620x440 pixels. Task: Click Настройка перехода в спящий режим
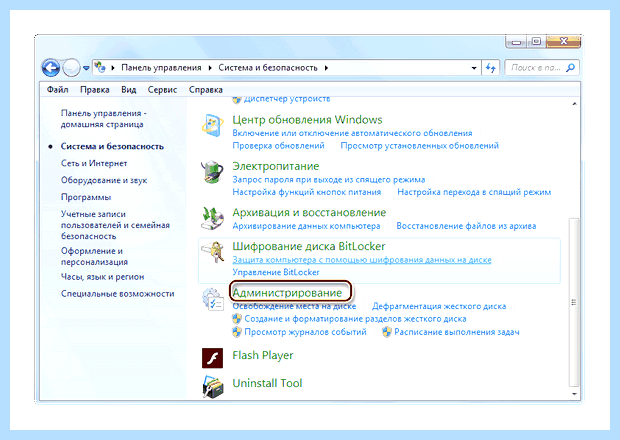click(474, 193)
